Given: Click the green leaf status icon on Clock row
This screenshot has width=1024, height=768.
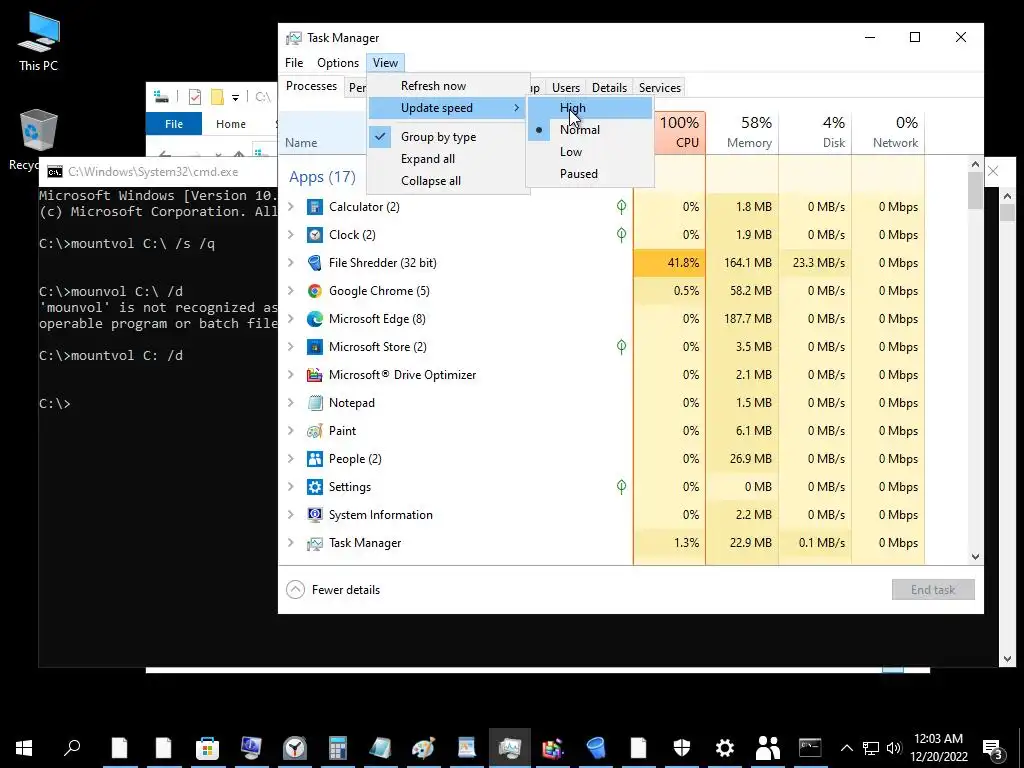Looking at the screenshot, I should pos(621,235).
